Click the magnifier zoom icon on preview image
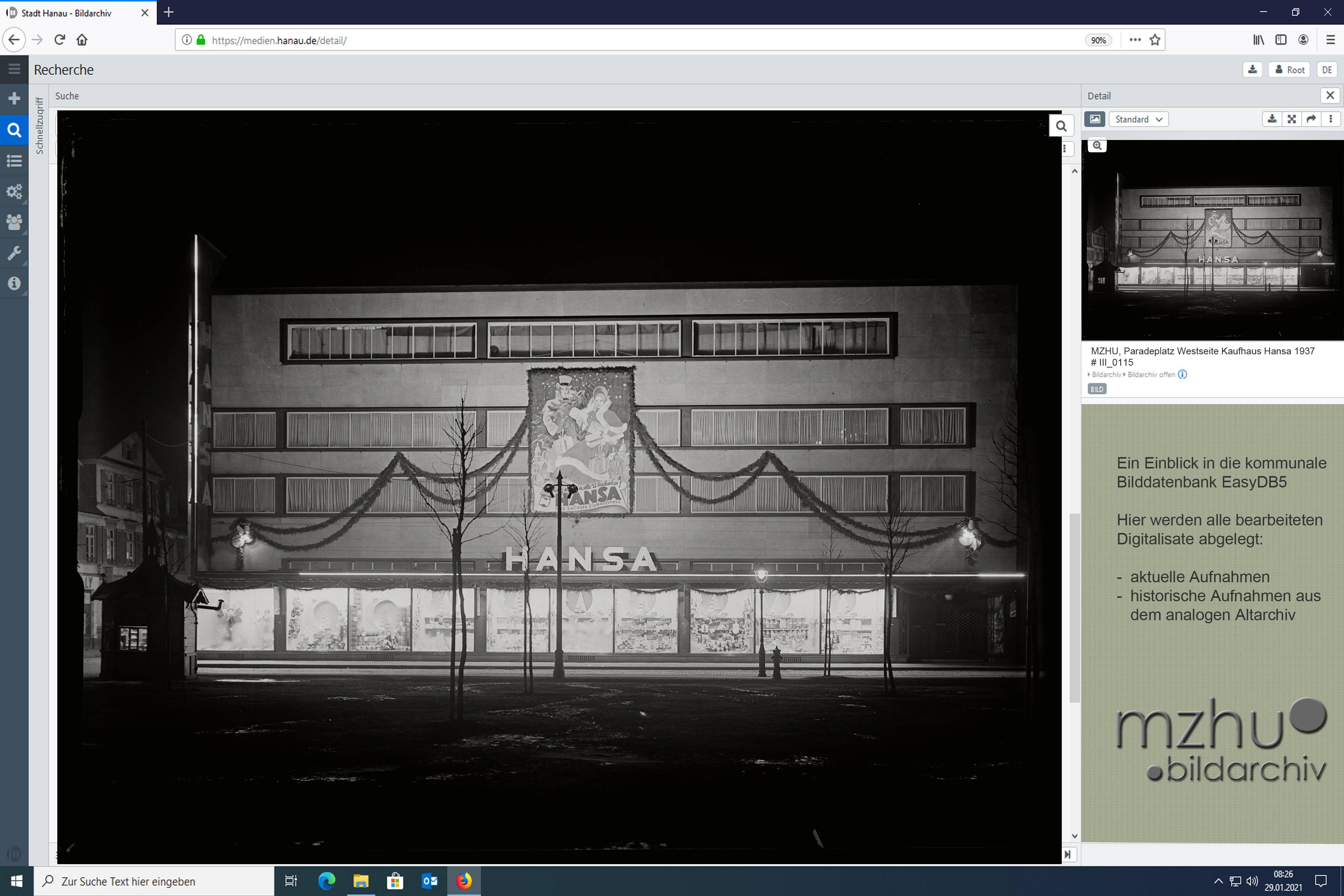Viewport: 1344px width, 896px height. (1097, 146)
